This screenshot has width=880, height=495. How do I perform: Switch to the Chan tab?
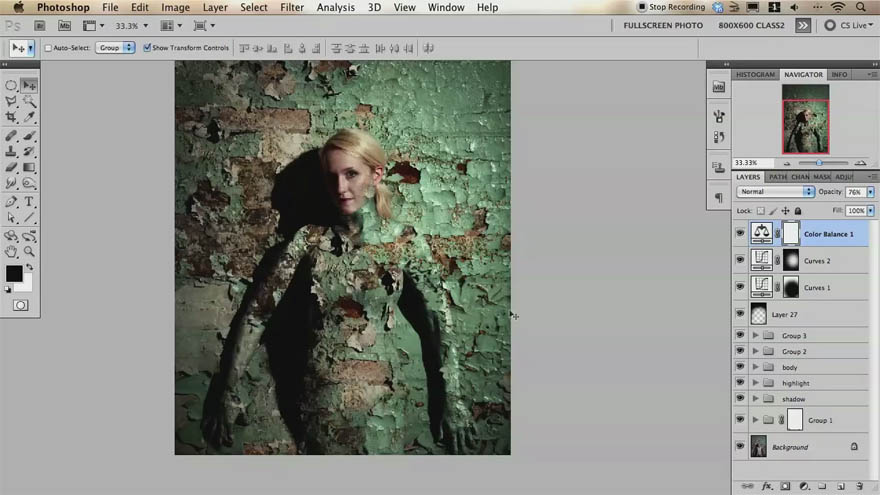point(800,177)
